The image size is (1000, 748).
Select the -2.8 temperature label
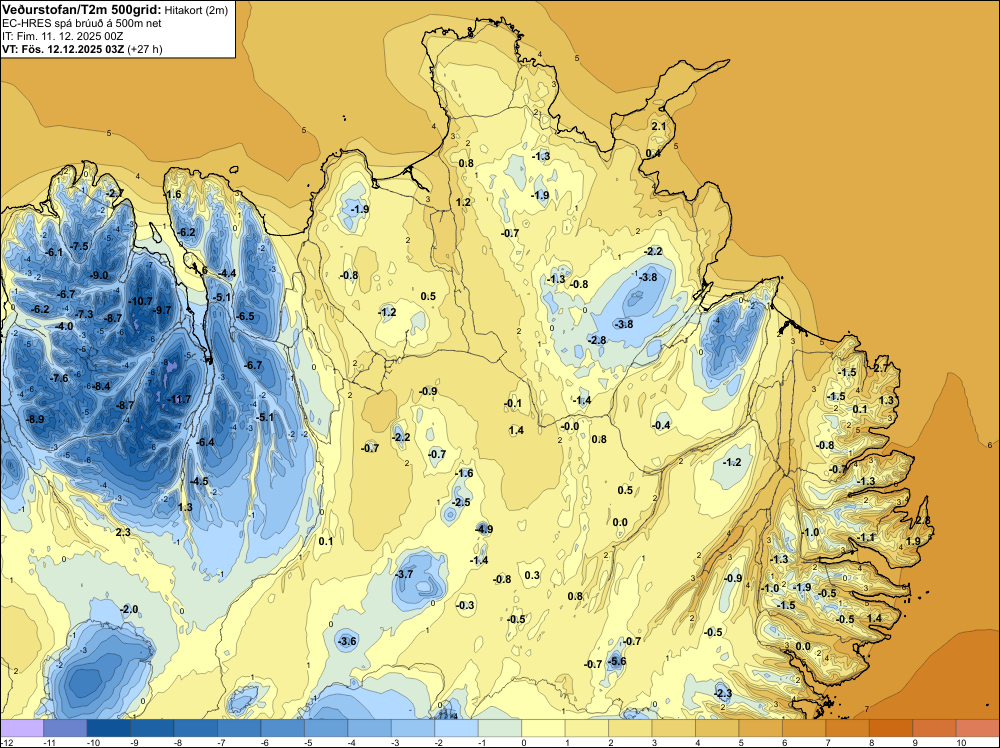(597, 340)
